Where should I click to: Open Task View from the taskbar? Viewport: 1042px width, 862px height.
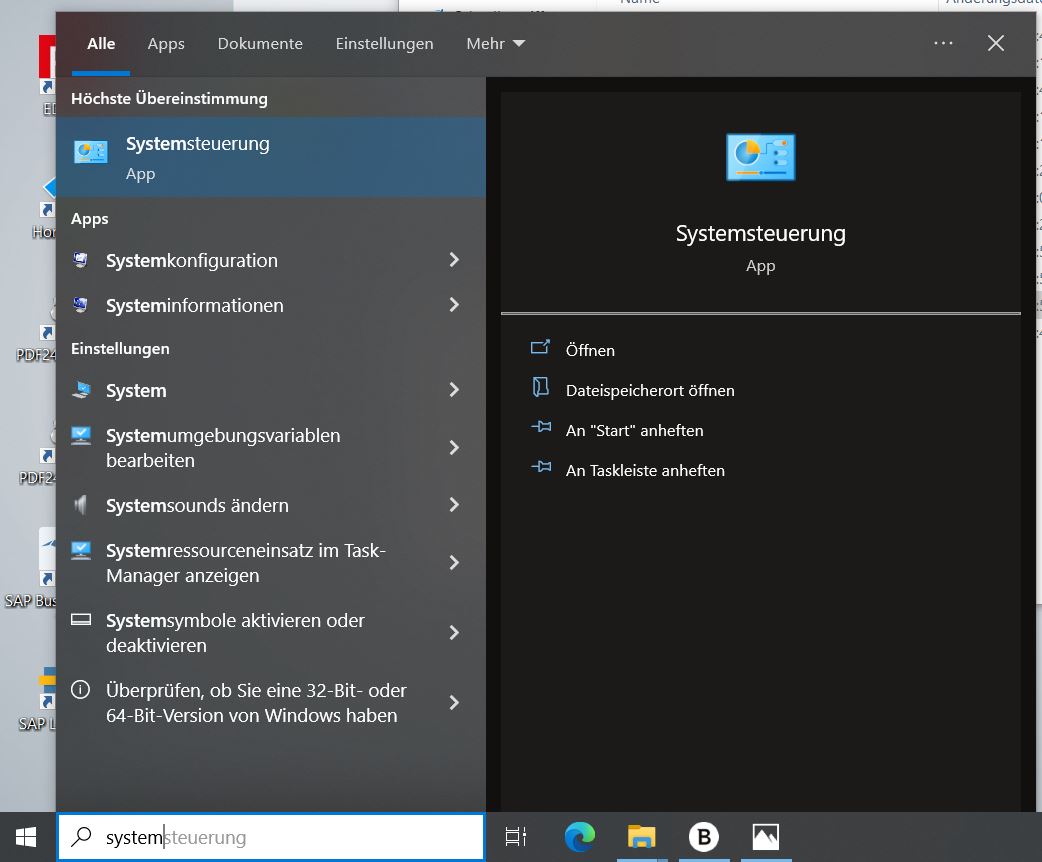click(x=516, y=837)
